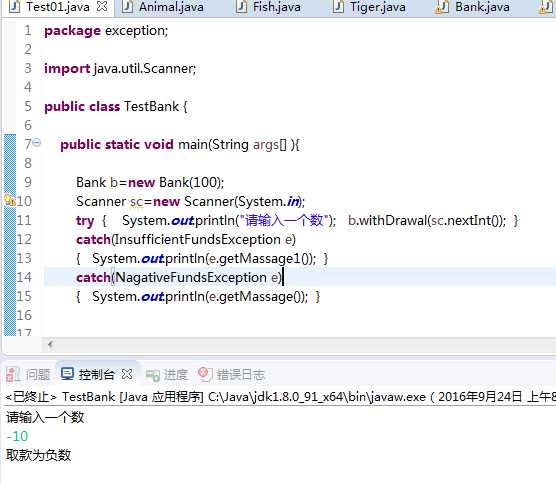This screenshot has width=556, height=484.
Task: Click the console input value '-10'
Action: click(17, 436)
